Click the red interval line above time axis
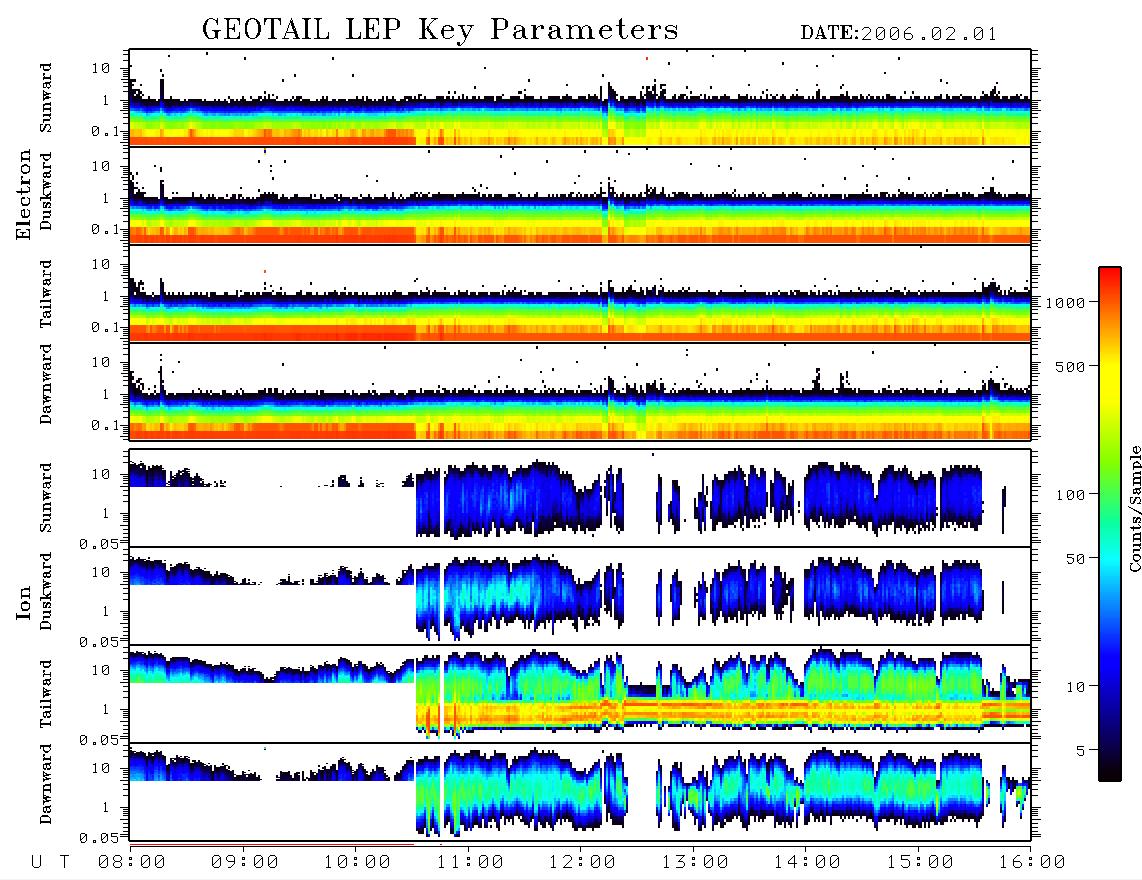Screen dimensions: 1142x880 [x=272, y=845]
